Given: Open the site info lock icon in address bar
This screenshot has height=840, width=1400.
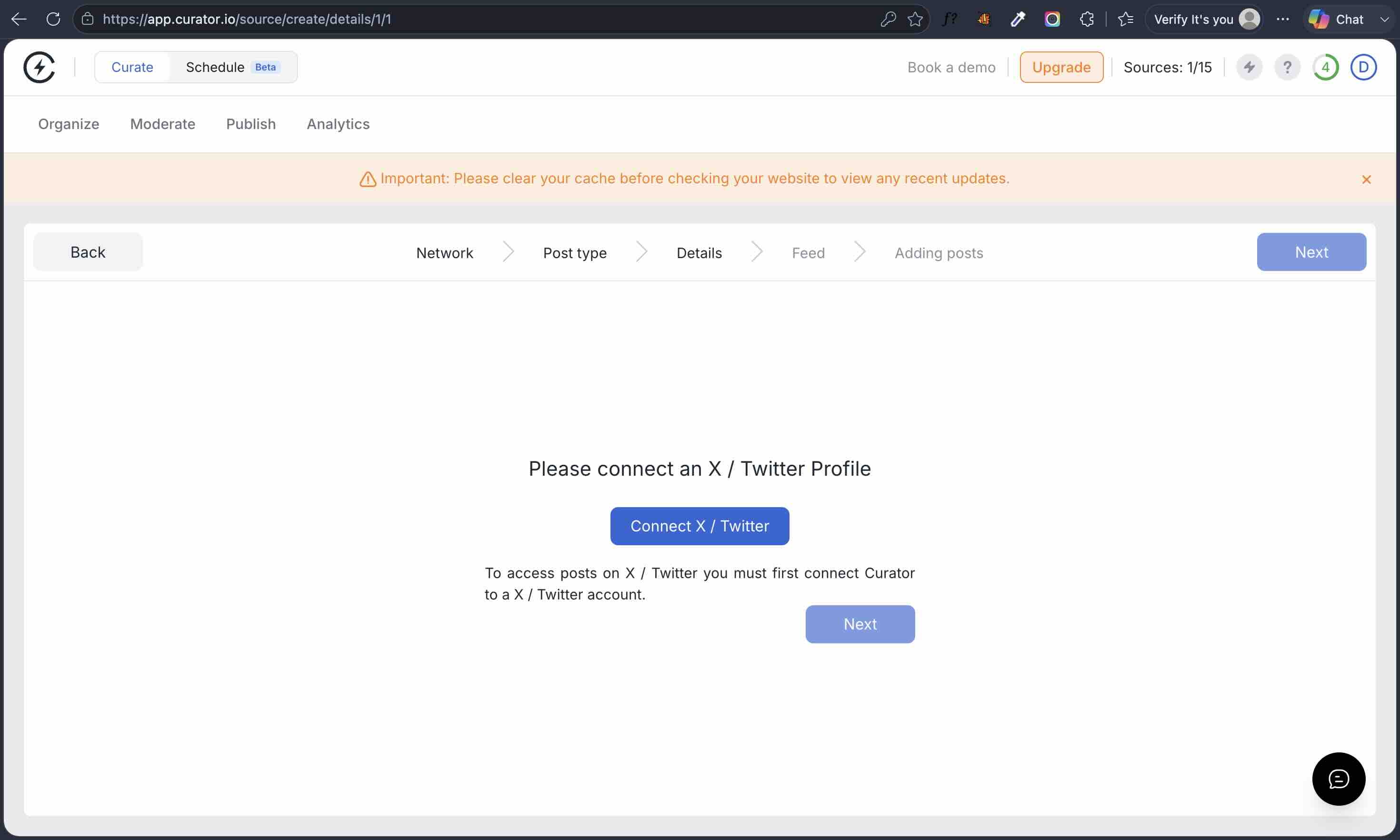Looking at the screenshot, I should (x=88, y=19).
